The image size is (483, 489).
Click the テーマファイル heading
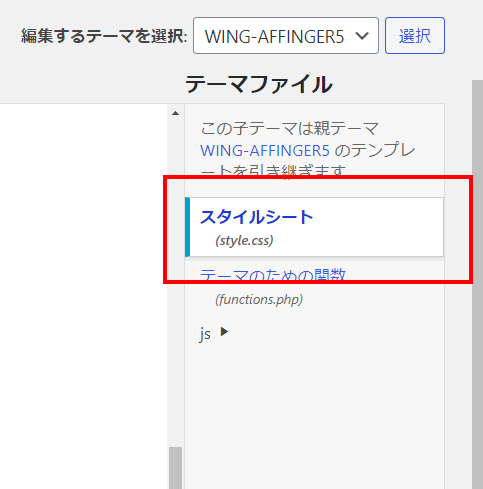pyautogui.click(x=259, y=84)
